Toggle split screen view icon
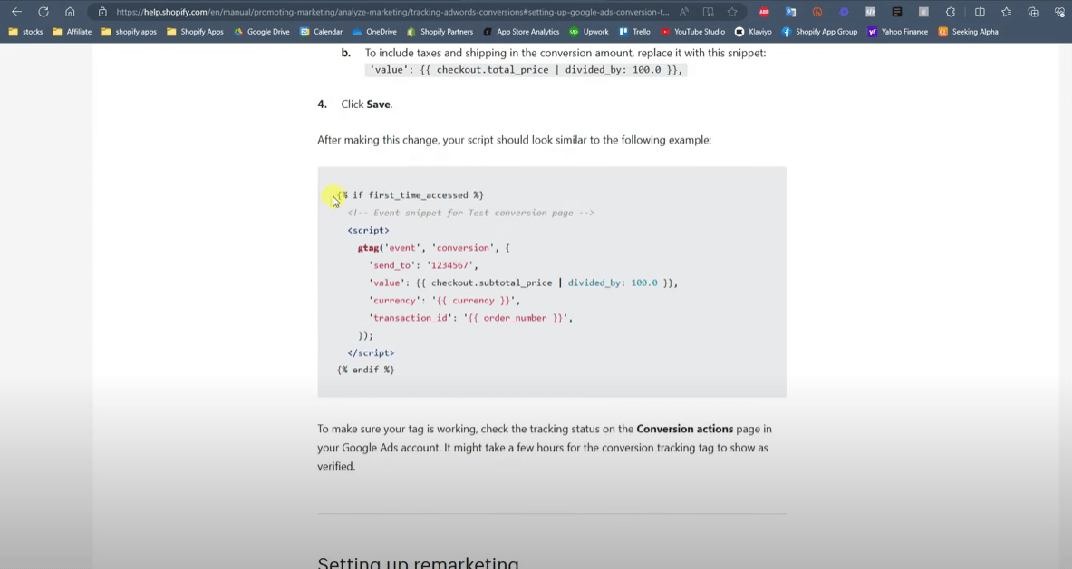Viewport: 1072px width, 569px height. [979, 12]
